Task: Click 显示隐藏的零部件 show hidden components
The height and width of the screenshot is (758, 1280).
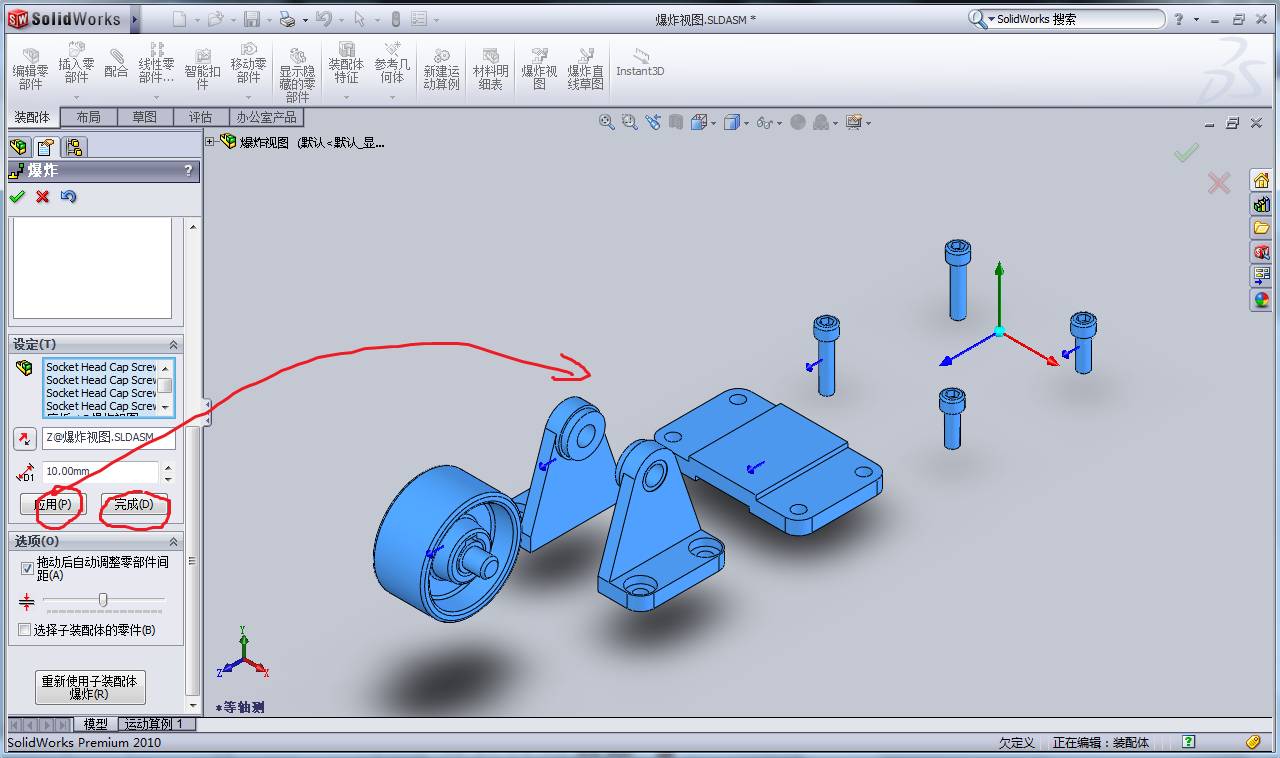Action: (x=297, y=73)
